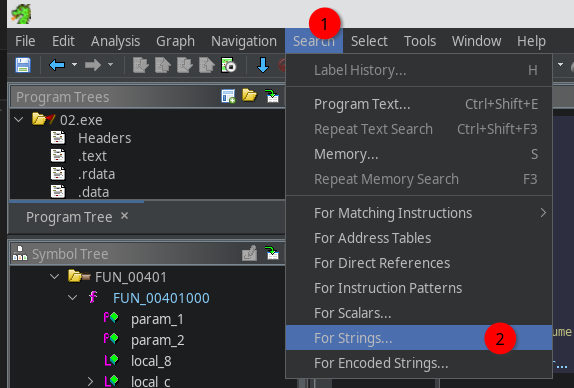Open the Navigation menu

coord(244,41)
